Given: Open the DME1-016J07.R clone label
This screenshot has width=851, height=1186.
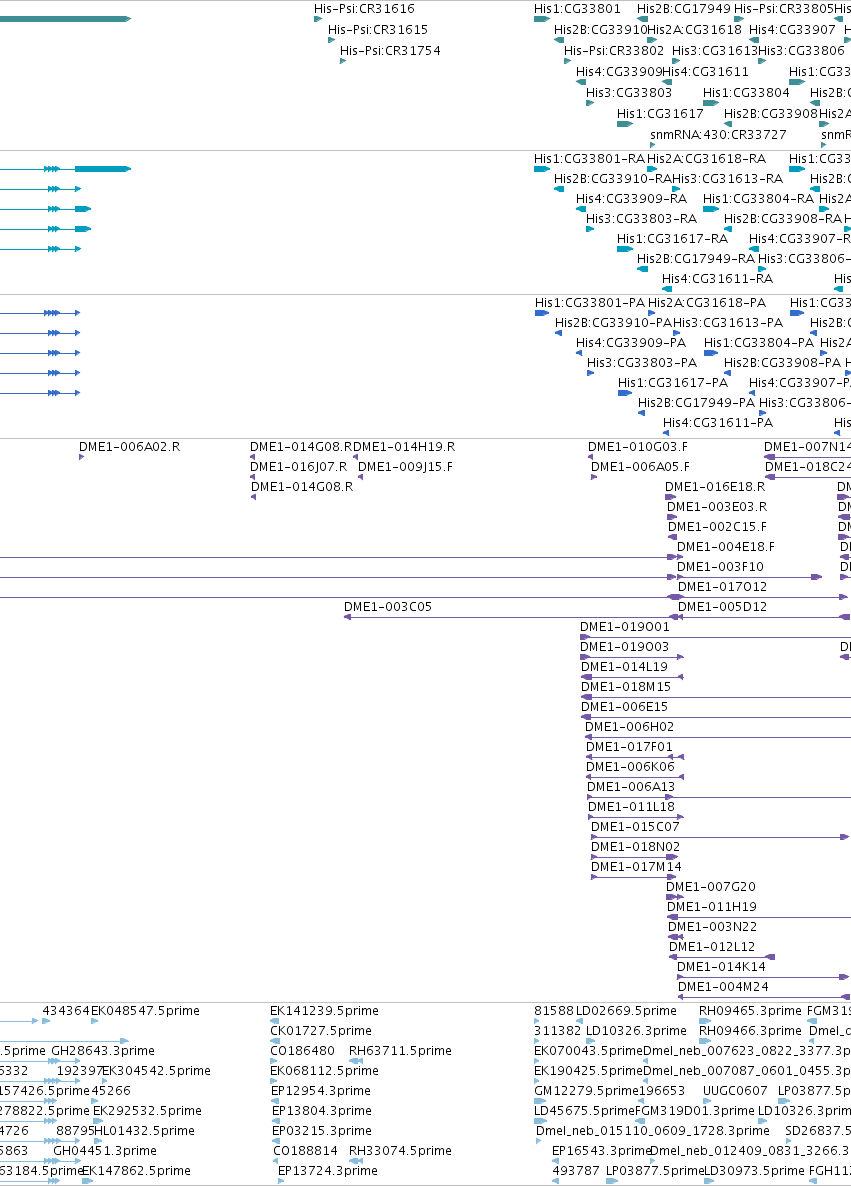Looking at the screenshot, I should [x=298, y=467].
